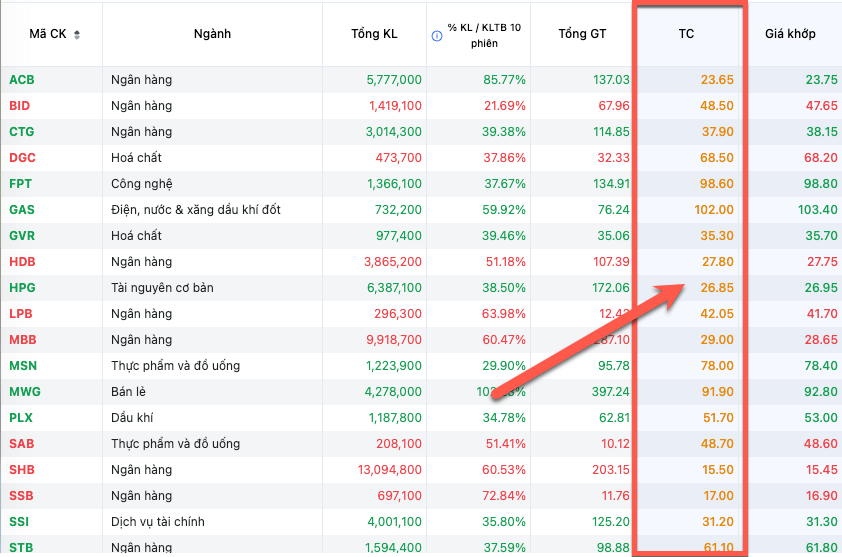Image resolution: width=842 pixels, height=557 pixels.
Task: Click Điện, nước & xăng dầu khí đốt
Action: tap(195, 209)
